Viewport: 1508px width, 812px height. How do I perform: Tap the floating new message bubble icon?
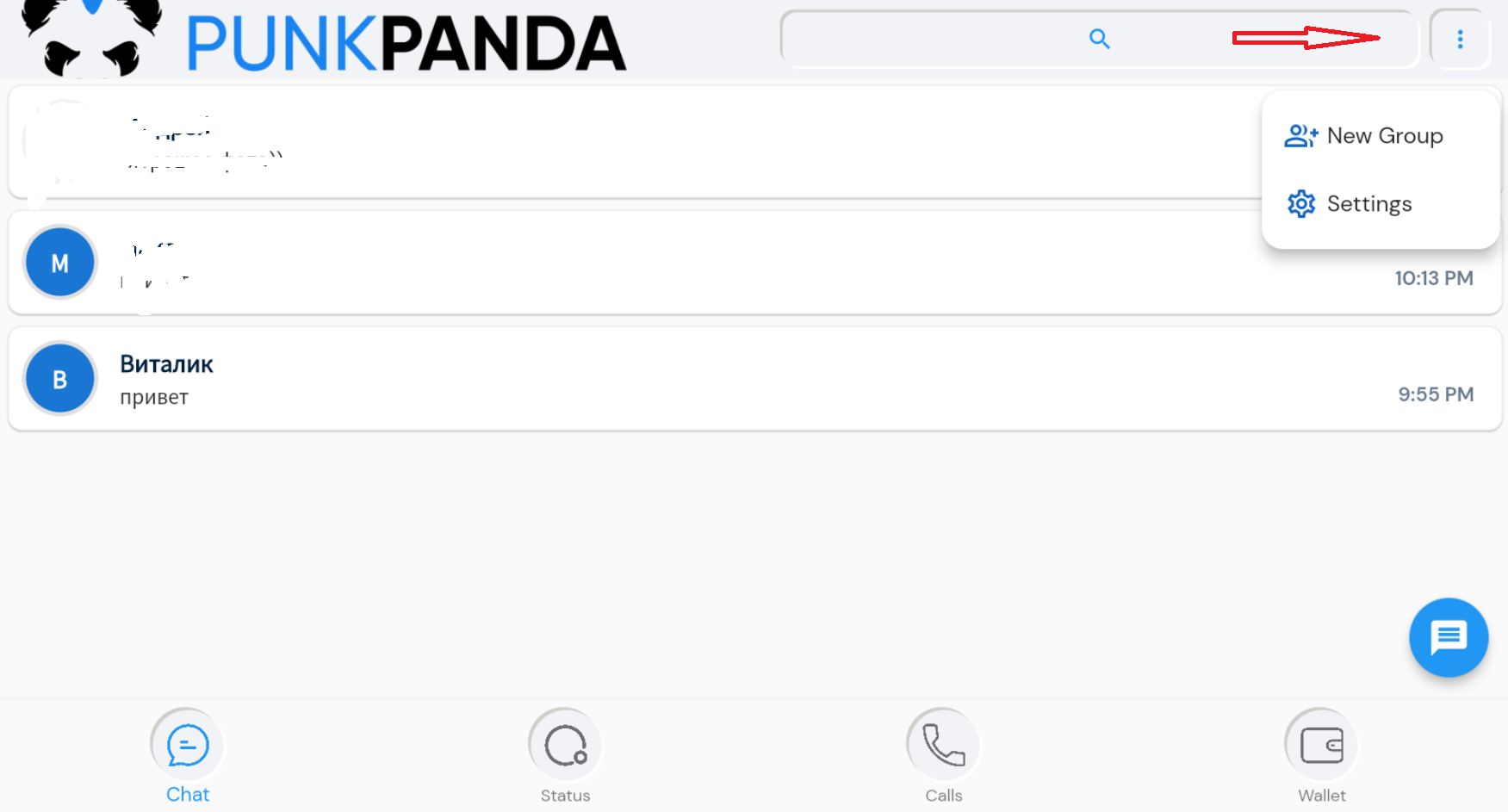coord(1449,638)
